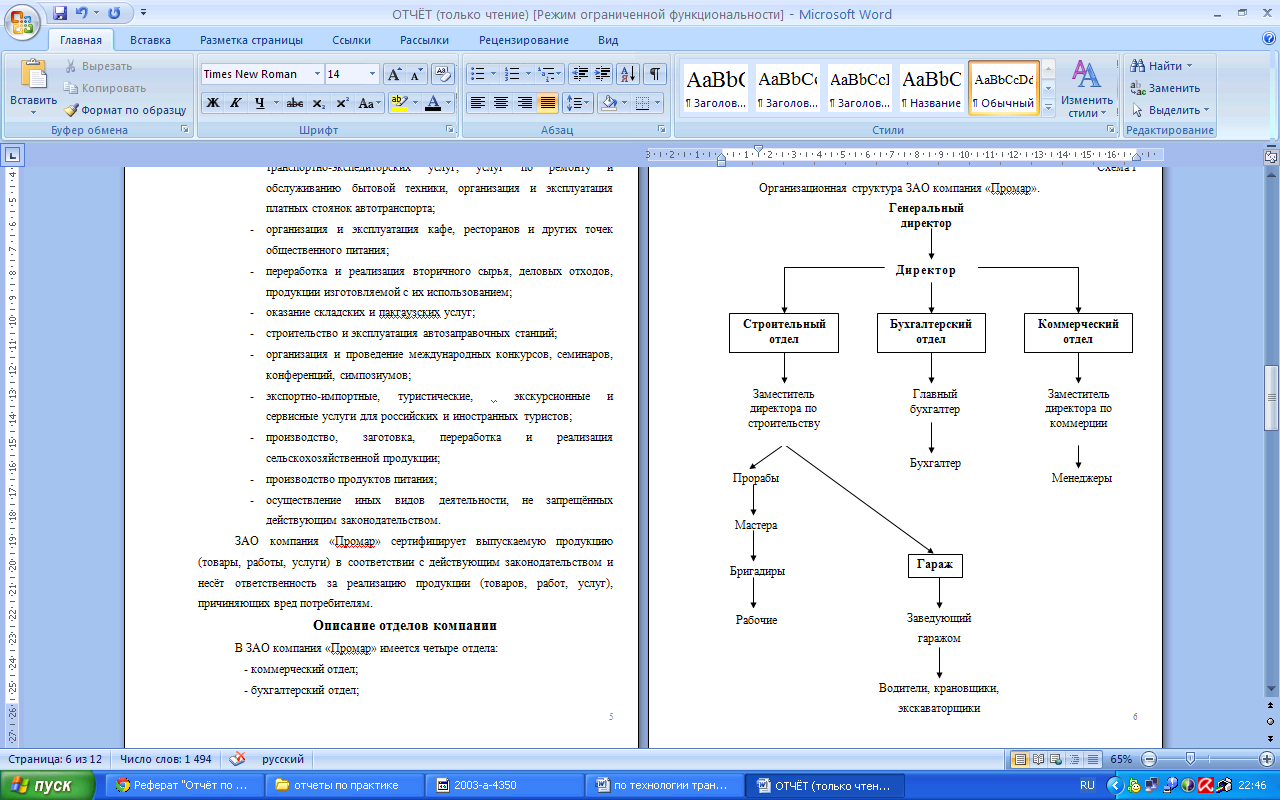1280x800 pixels.
Task: Open line spacing dropdown
Action: click(578, 103)
